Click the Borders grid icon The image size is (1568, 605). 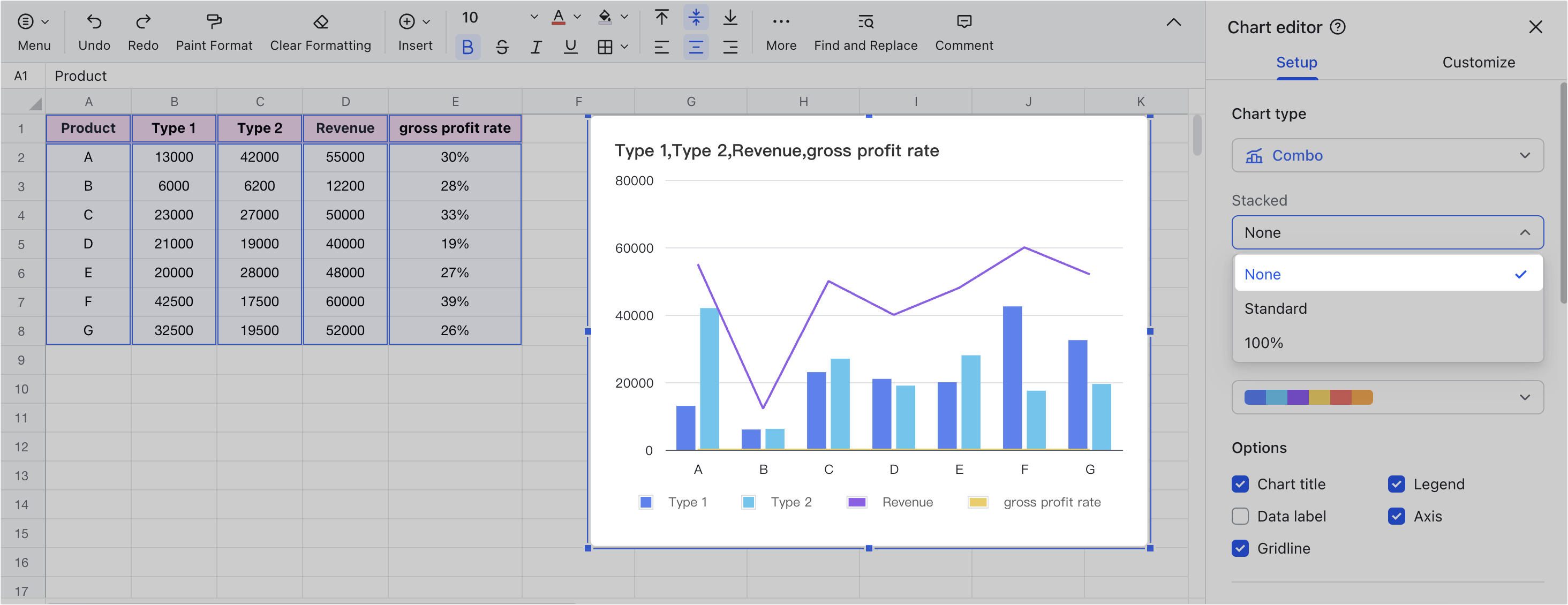(x=605, y=47)
